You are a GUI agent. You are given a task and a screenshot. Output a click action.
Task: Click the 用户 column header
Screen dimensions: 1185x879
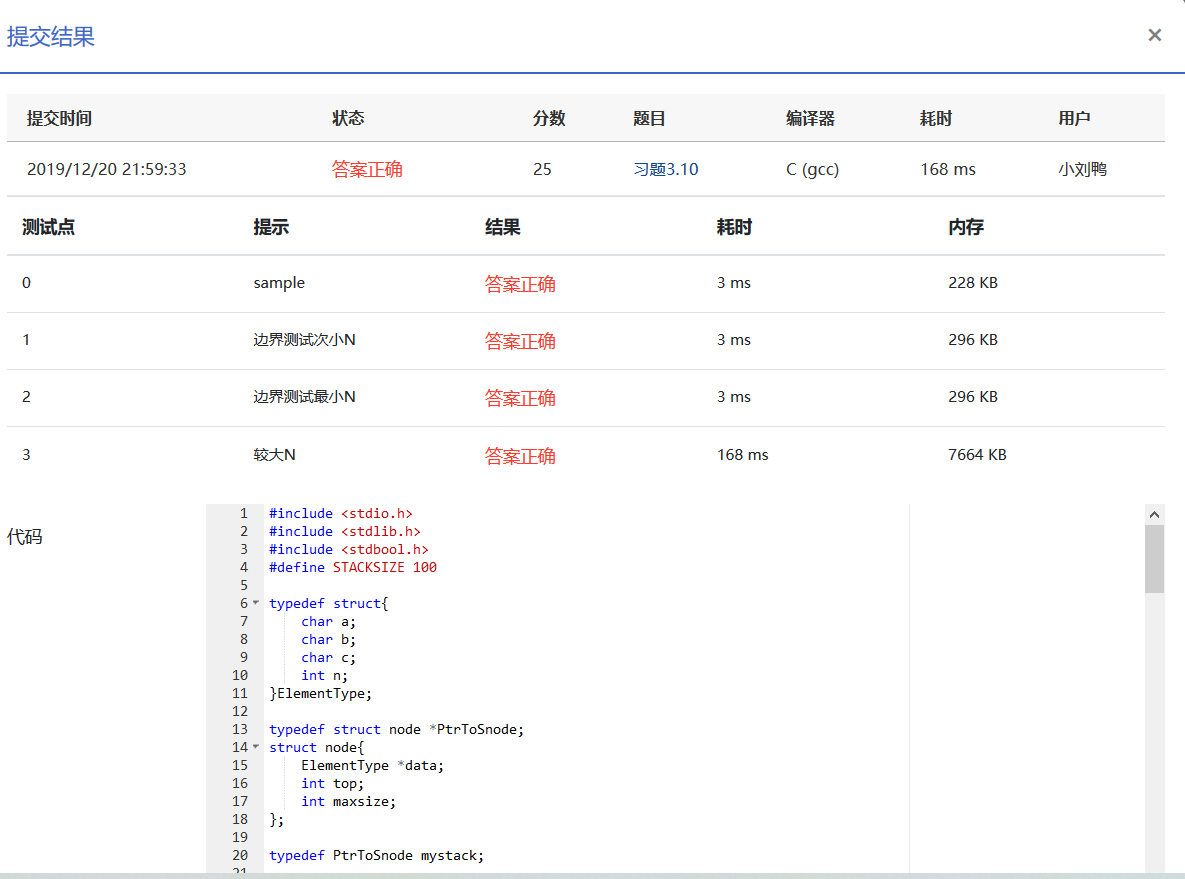point(1074,119)
